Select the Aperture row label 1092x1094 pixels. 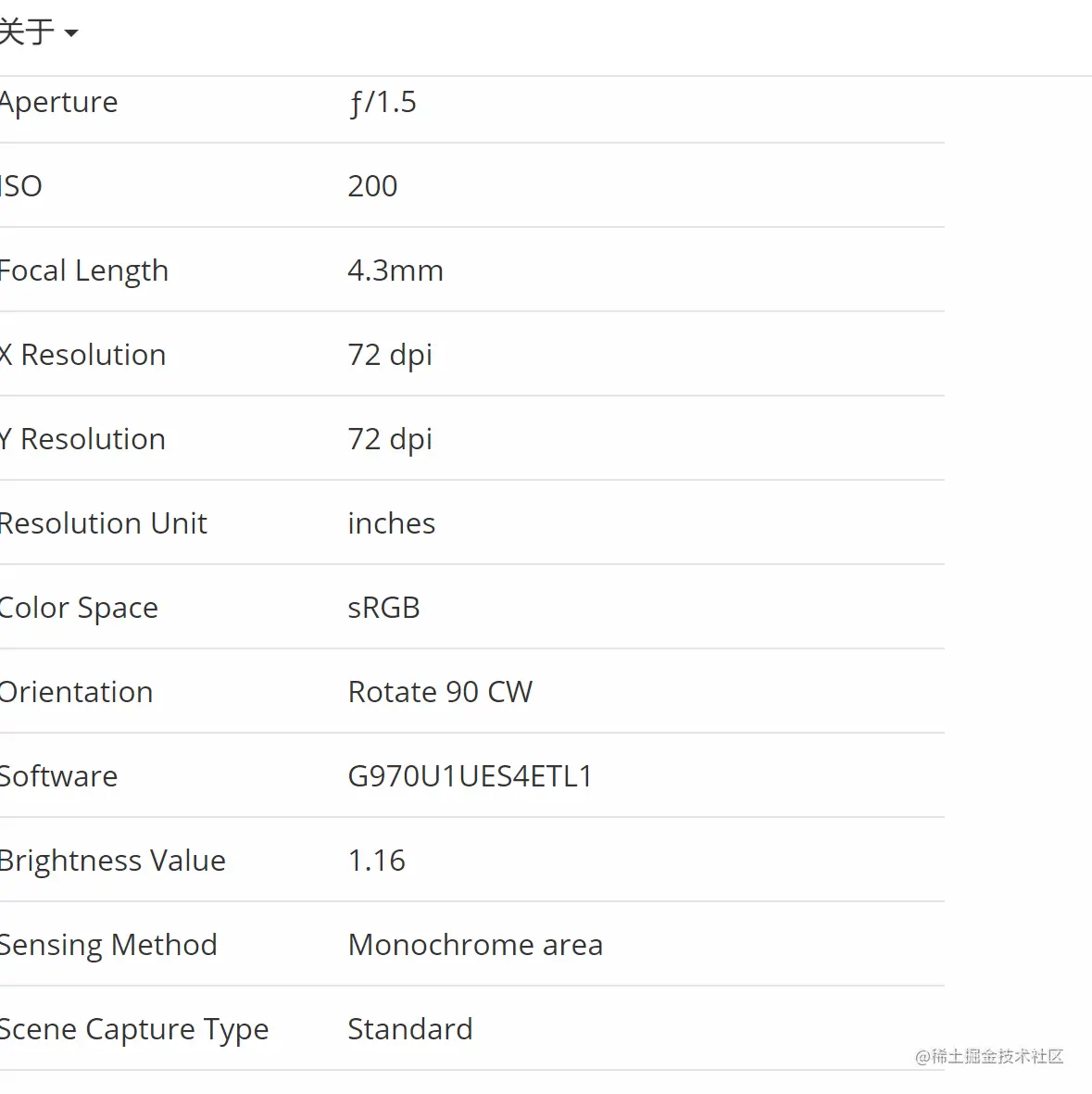point(58,103)
